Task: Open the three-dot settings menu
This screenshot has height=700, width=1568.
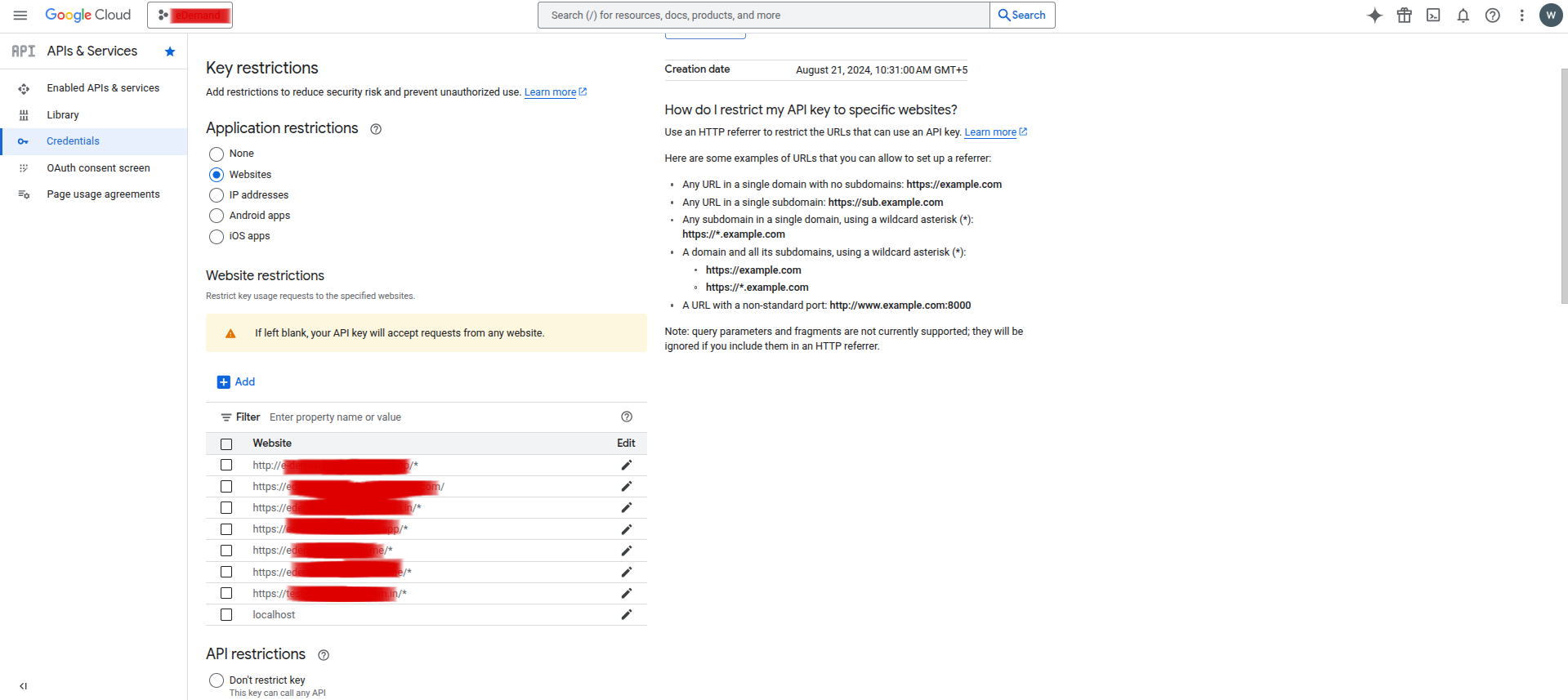Action: click(1521, 16)
